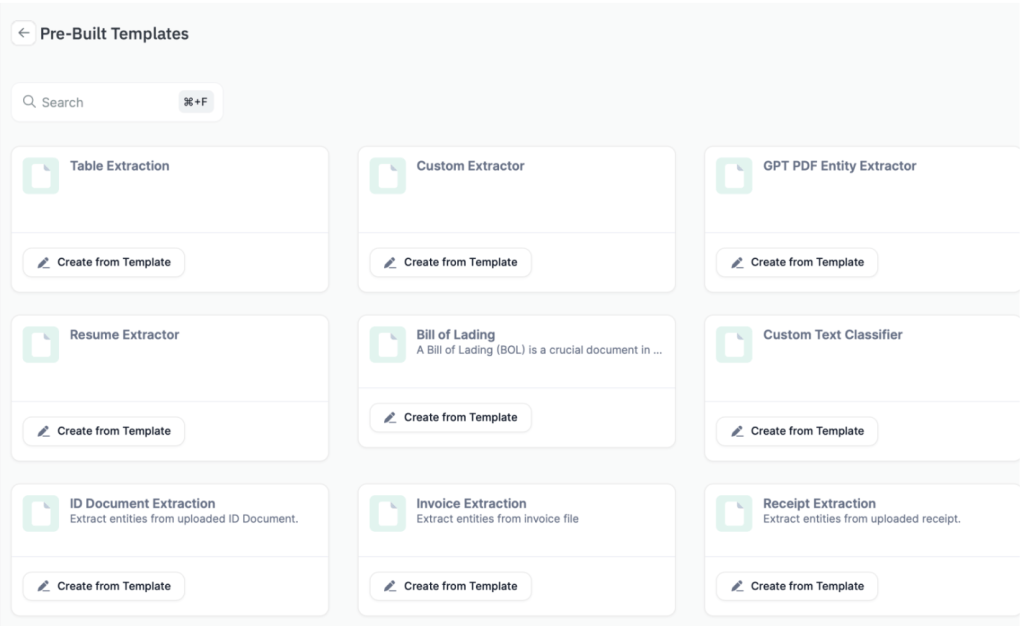Click the Cmd+F shortcut badge in search bar

click(x=196, y=101)
